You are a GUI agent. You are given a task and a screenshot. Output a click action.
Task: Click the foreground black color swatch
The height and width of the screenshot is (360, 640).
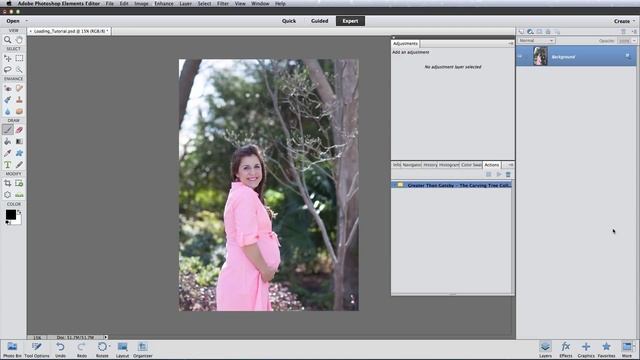pyautogui.click(x=10, y=214)
